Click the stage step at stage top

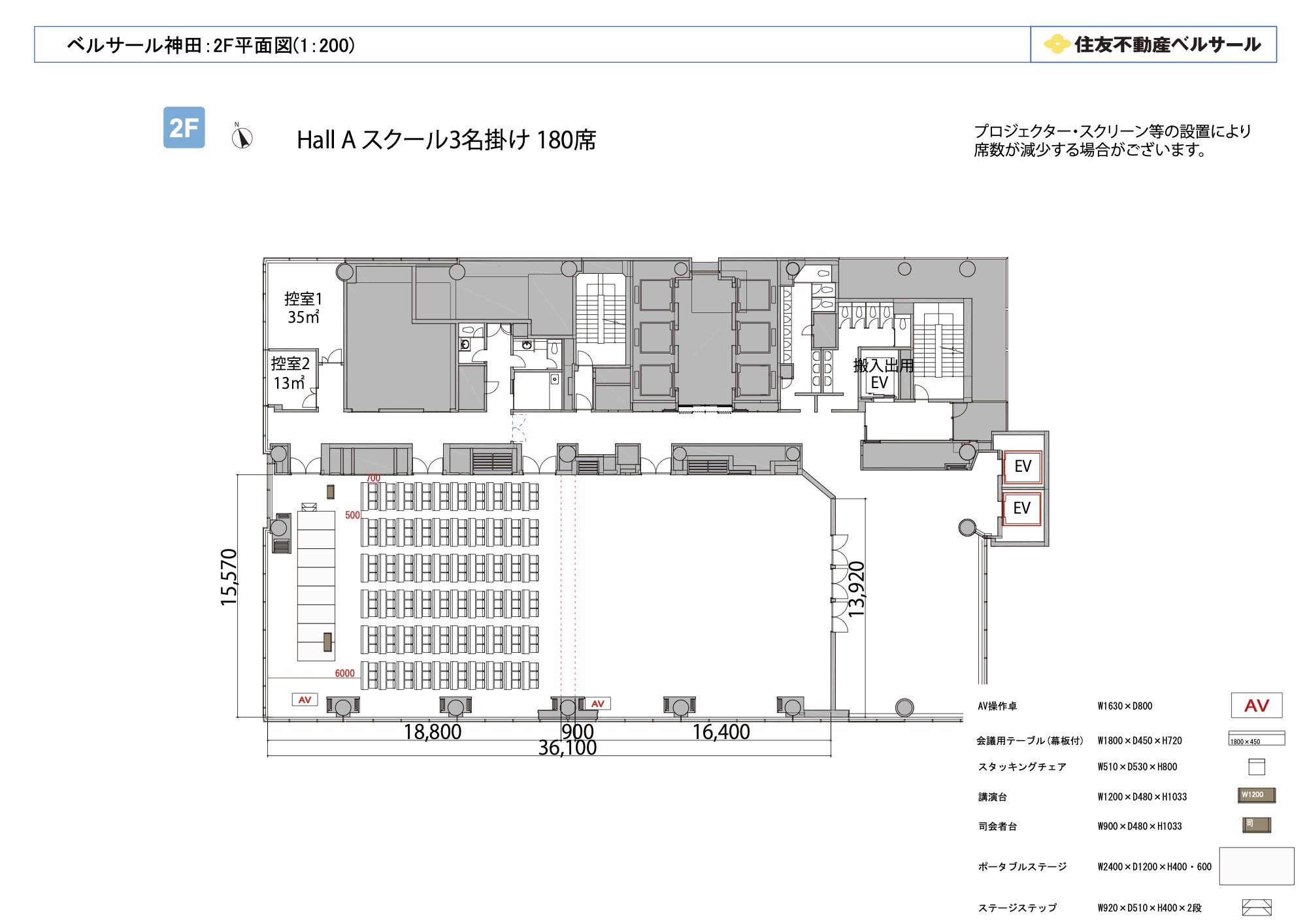click(x=309, y=507)
